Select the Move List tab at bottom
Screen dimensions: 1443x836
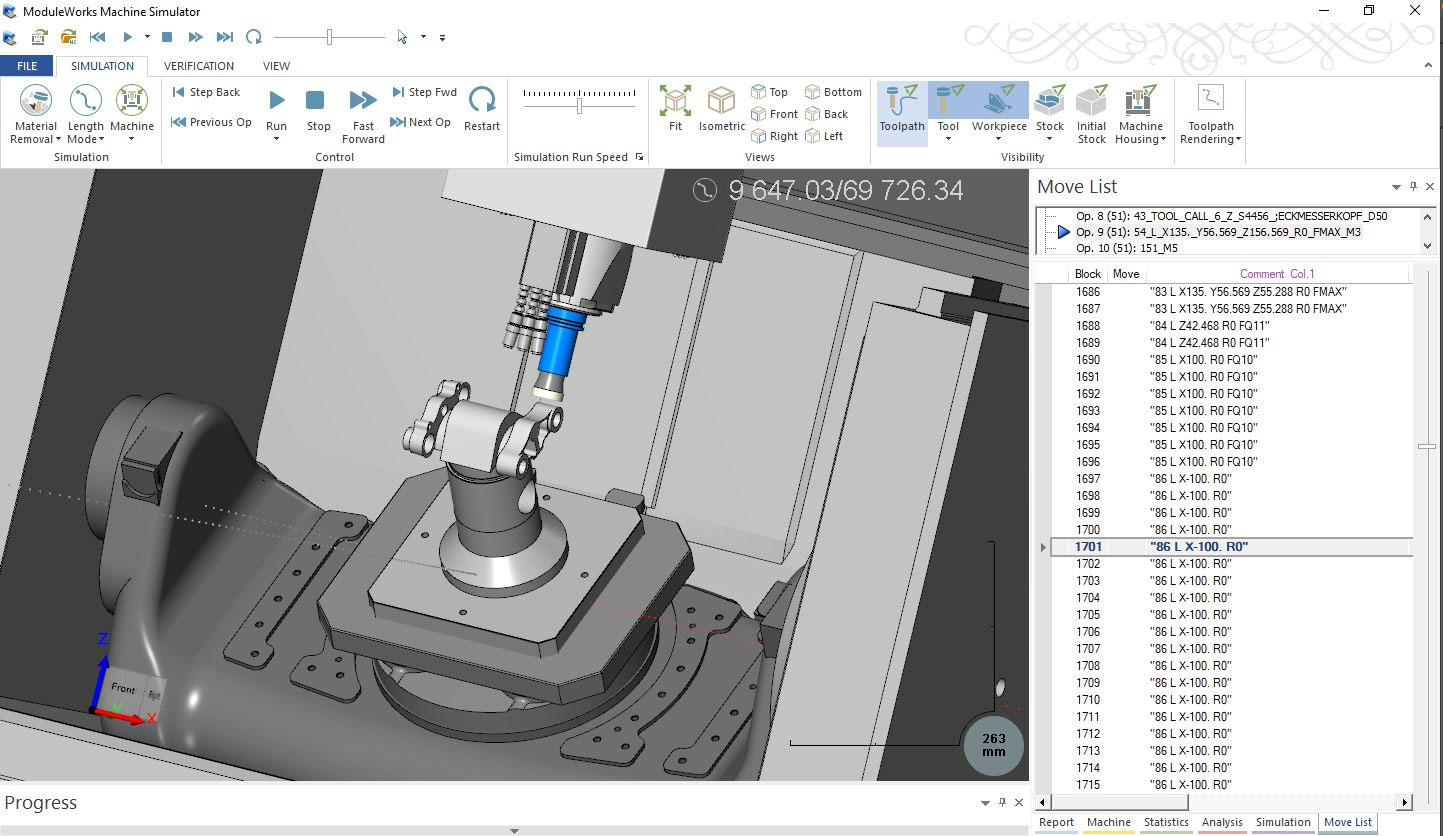pos(1347,822)
